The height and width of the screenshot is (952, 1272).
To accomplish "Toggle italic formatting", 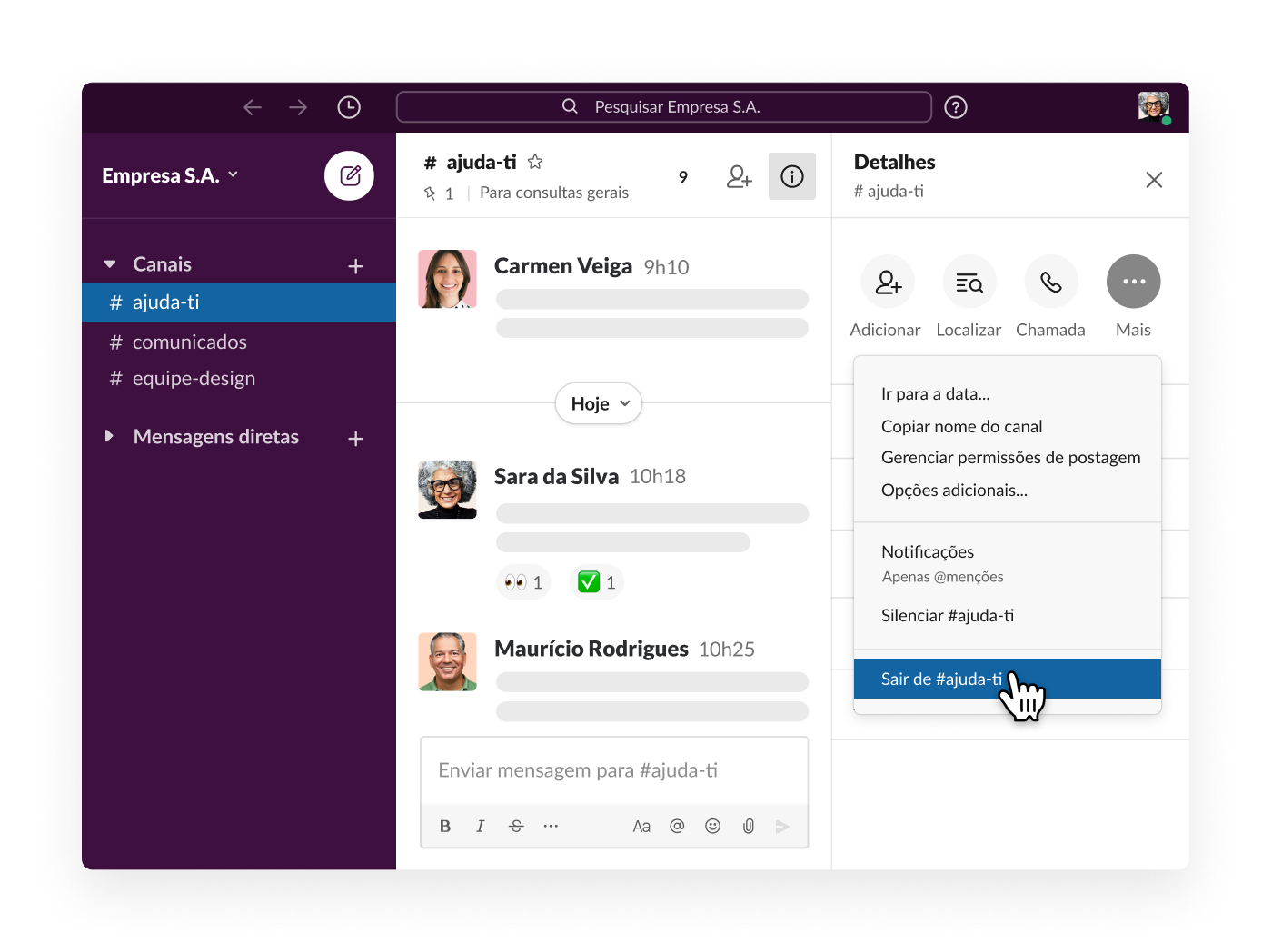I will 480,826.
